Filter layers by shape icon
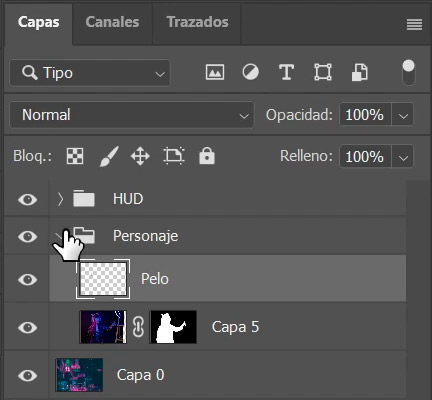The height and width of the screenshot is (400, 432). 323,72
